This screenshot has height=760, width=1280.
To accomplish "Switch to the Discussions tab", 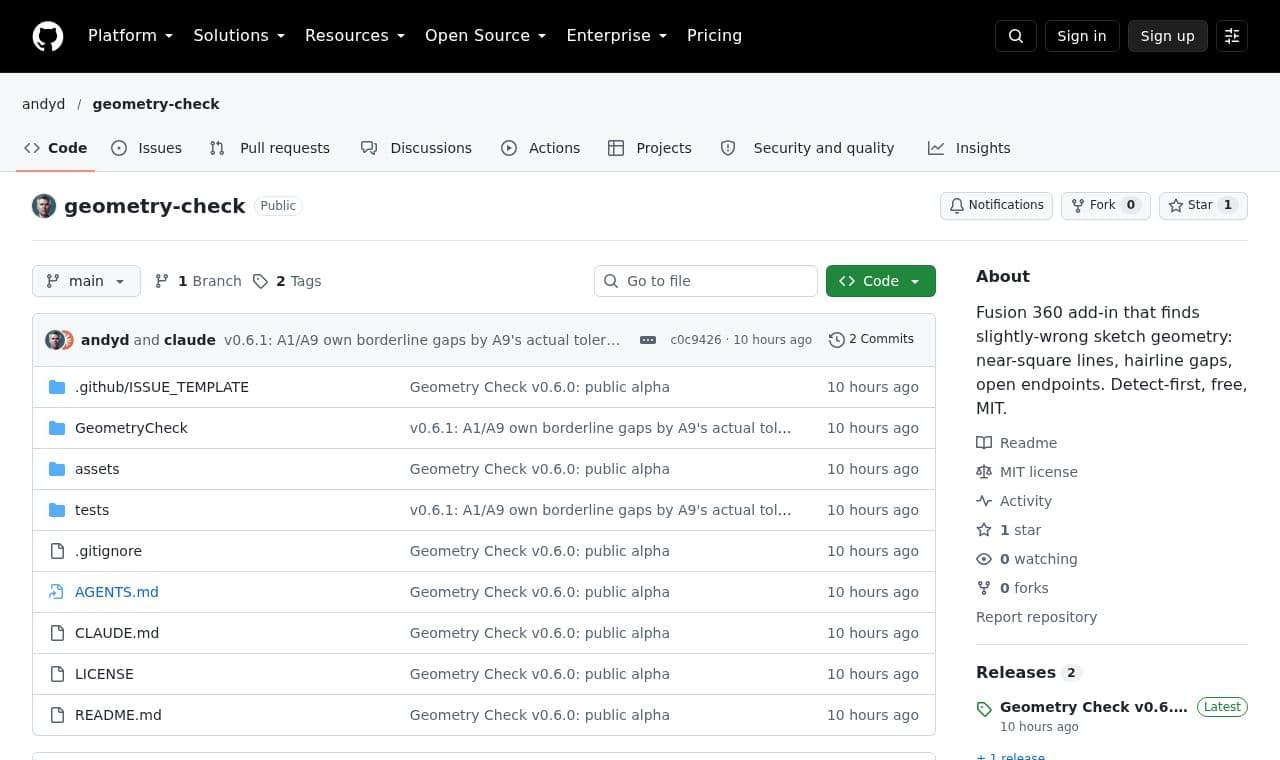I will tap(416, 148).
